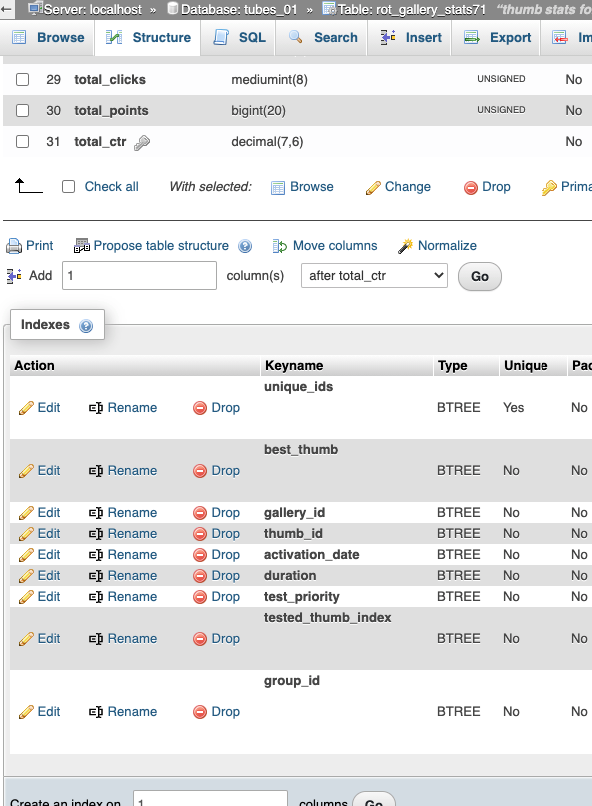Viewport: 592px width, 806px height.
Task: Click the Propose table structure icon
Action: (82, 246)
